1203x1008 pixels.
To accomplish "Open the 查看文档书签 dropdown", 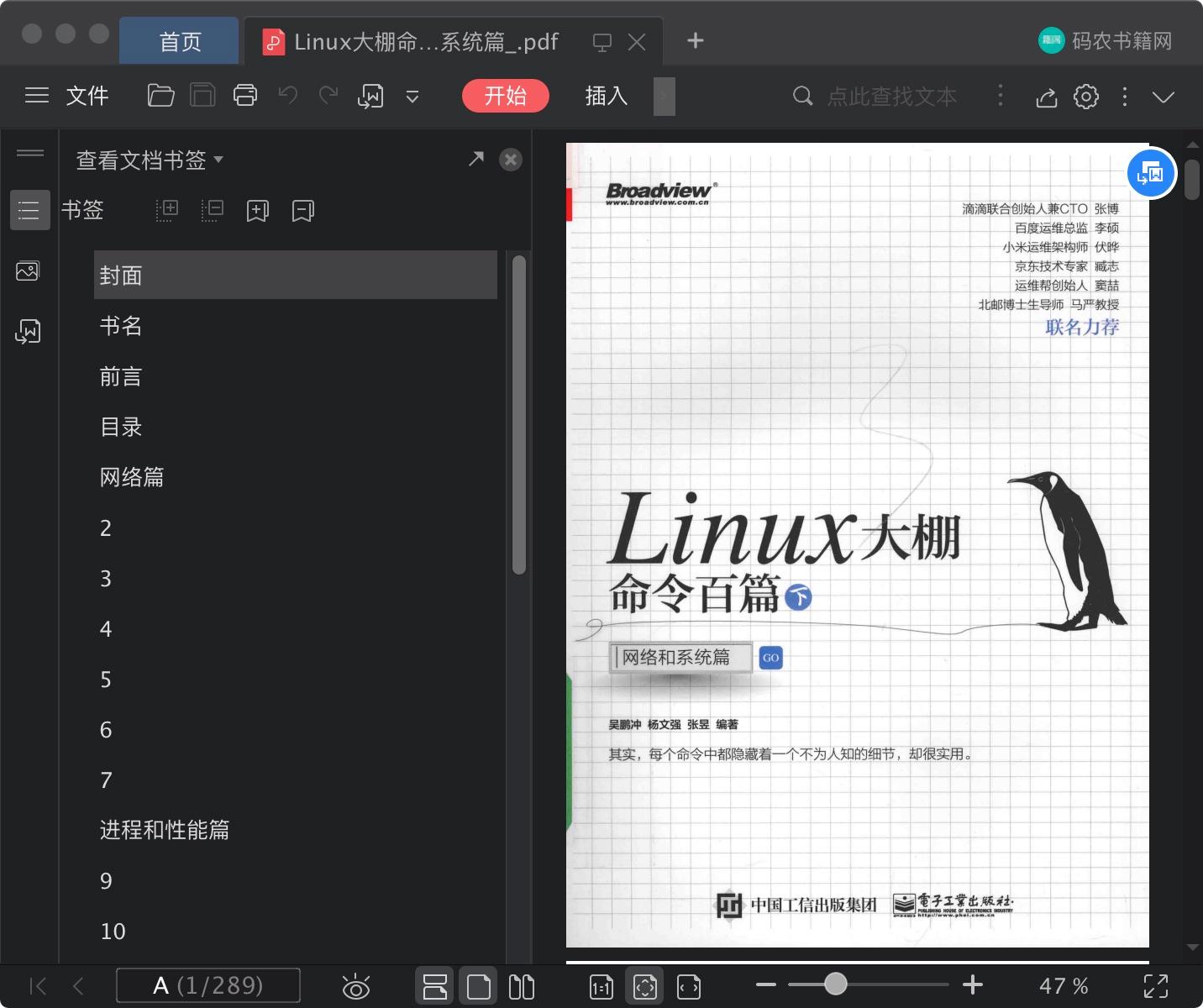I will tap(150, 160).
